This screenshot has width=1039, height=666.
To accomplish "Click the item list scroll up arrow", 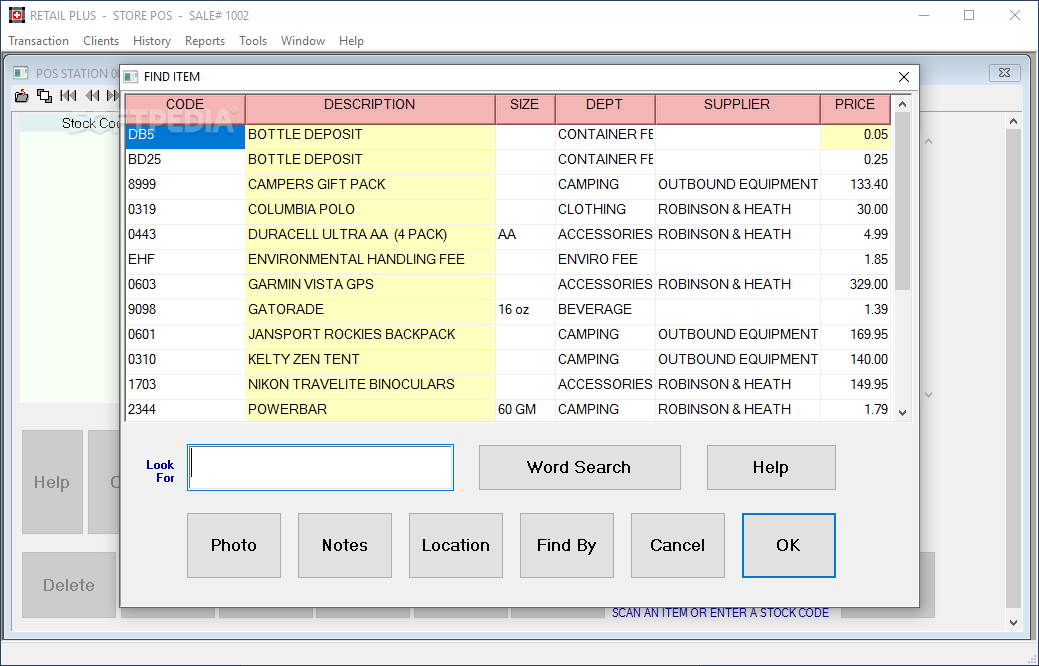I will point(902,104).
